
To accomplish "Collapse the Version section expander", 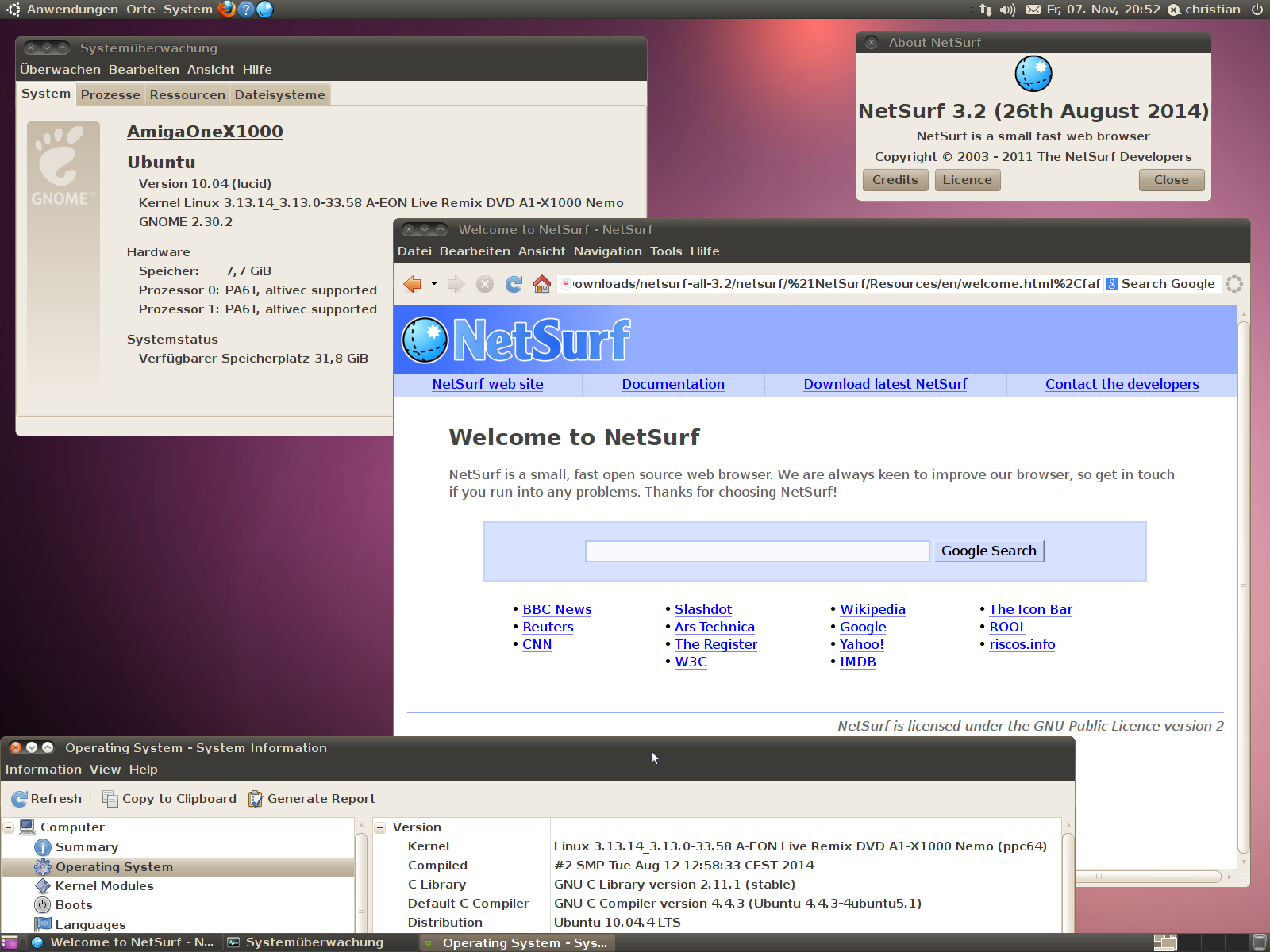I will pyautogui.click(x=380, y=827).
